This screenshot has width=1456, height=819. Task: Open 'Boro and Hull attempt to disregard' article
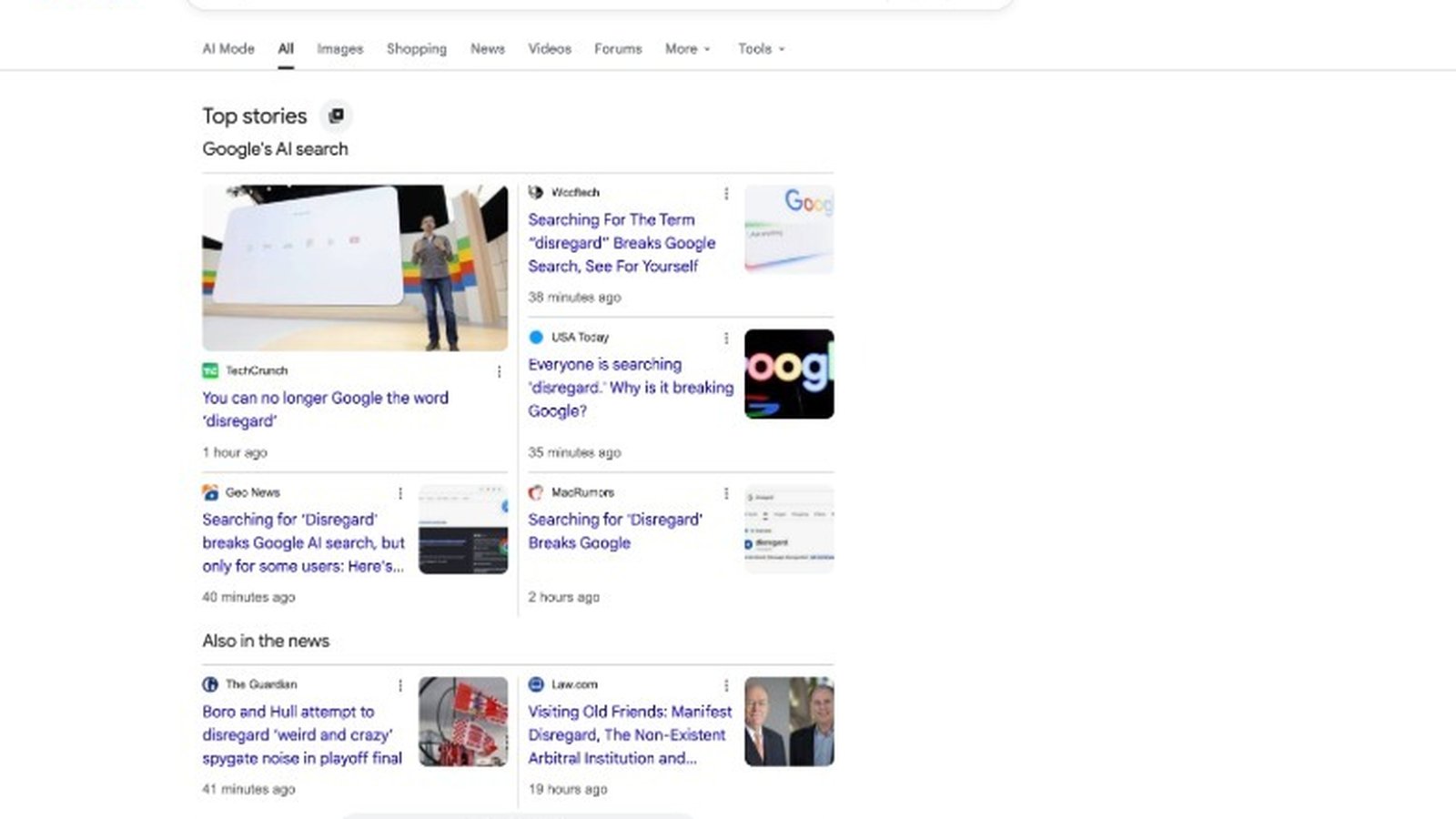pos(302,734)
